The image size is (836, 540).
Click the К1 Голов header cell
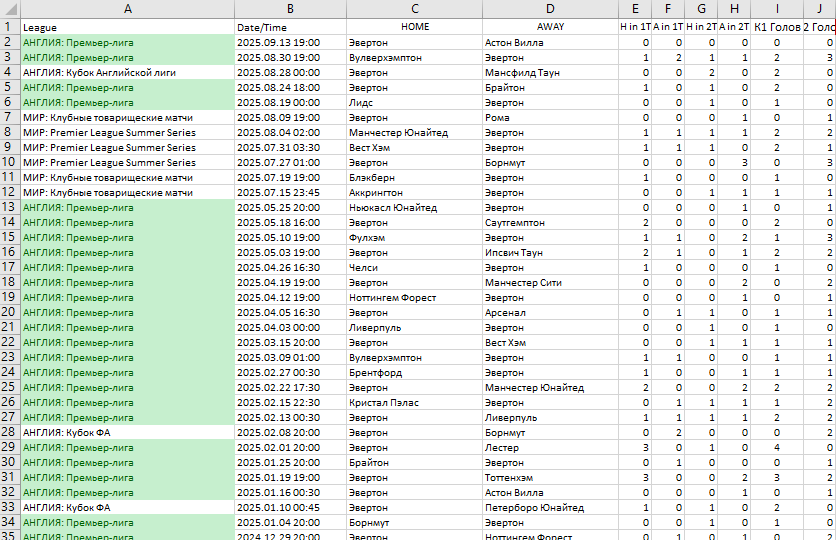[778, 27]
